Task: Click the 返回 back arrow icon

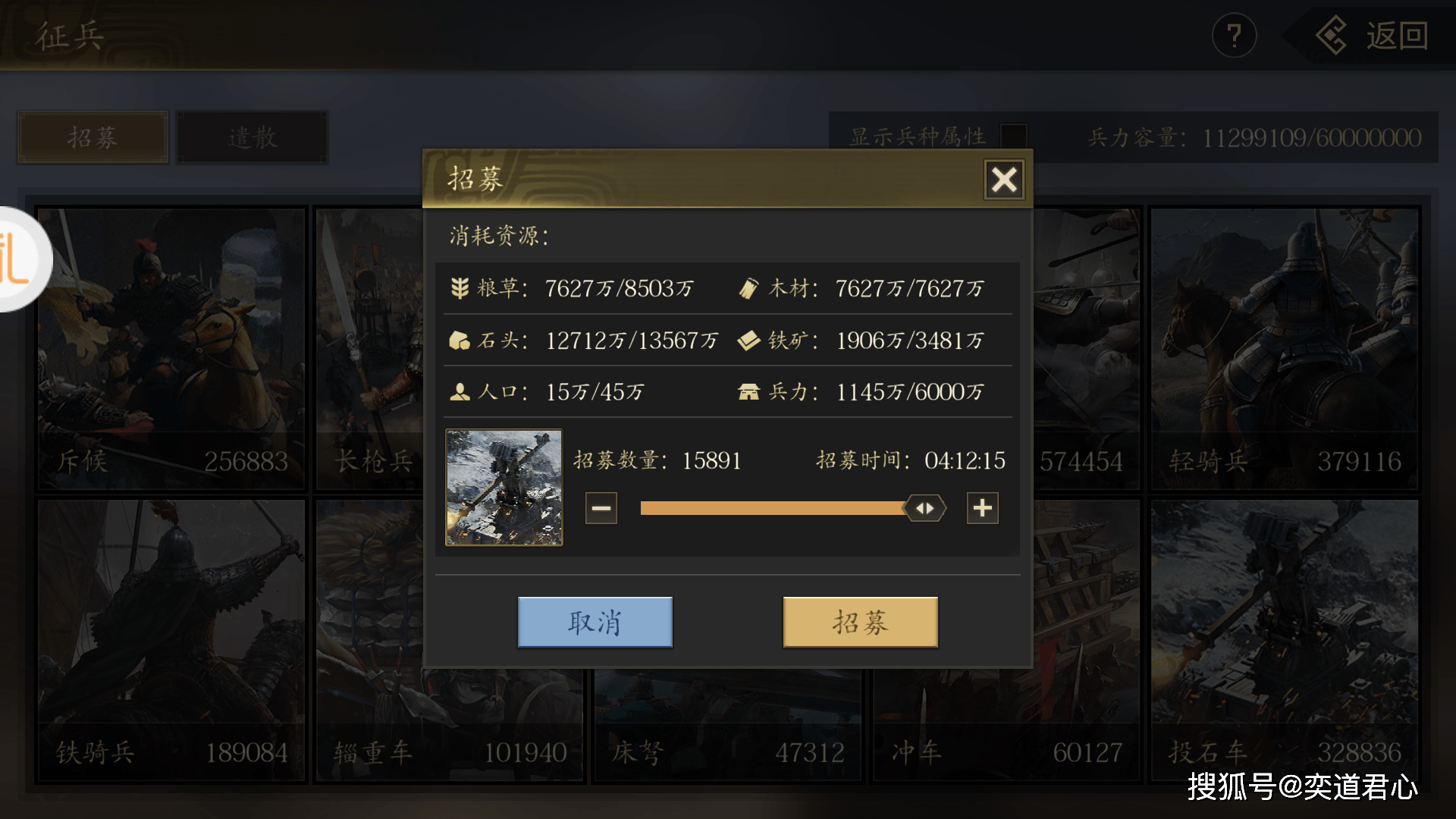Action: (x=1331, y=36)
